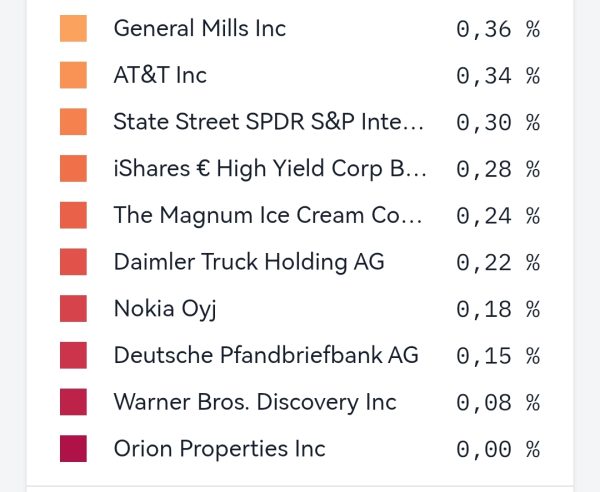Click the Orion Properties Inc color swatch
The height and width of the screenshot is (492, 600).
pyautogui.click(x=73, y=449)
